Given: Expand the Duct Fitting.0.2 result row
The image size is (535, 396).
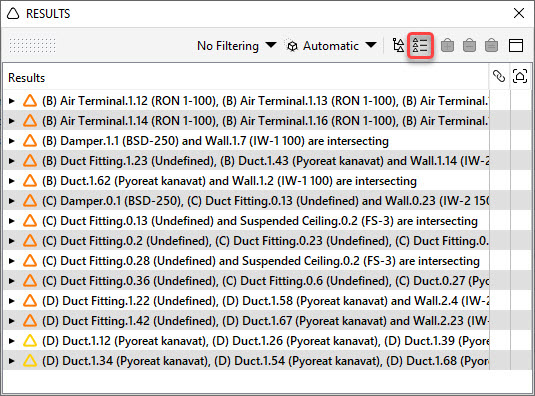Looking at the screenshot, I should [12, 241].
